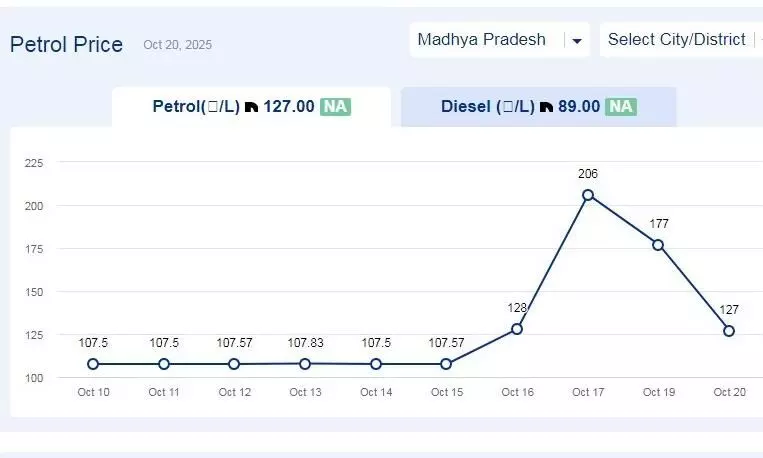The height and width of the screenshot is (458, 763).
Task: Expand the Select City/District dropdown
Action: point(680,40)
